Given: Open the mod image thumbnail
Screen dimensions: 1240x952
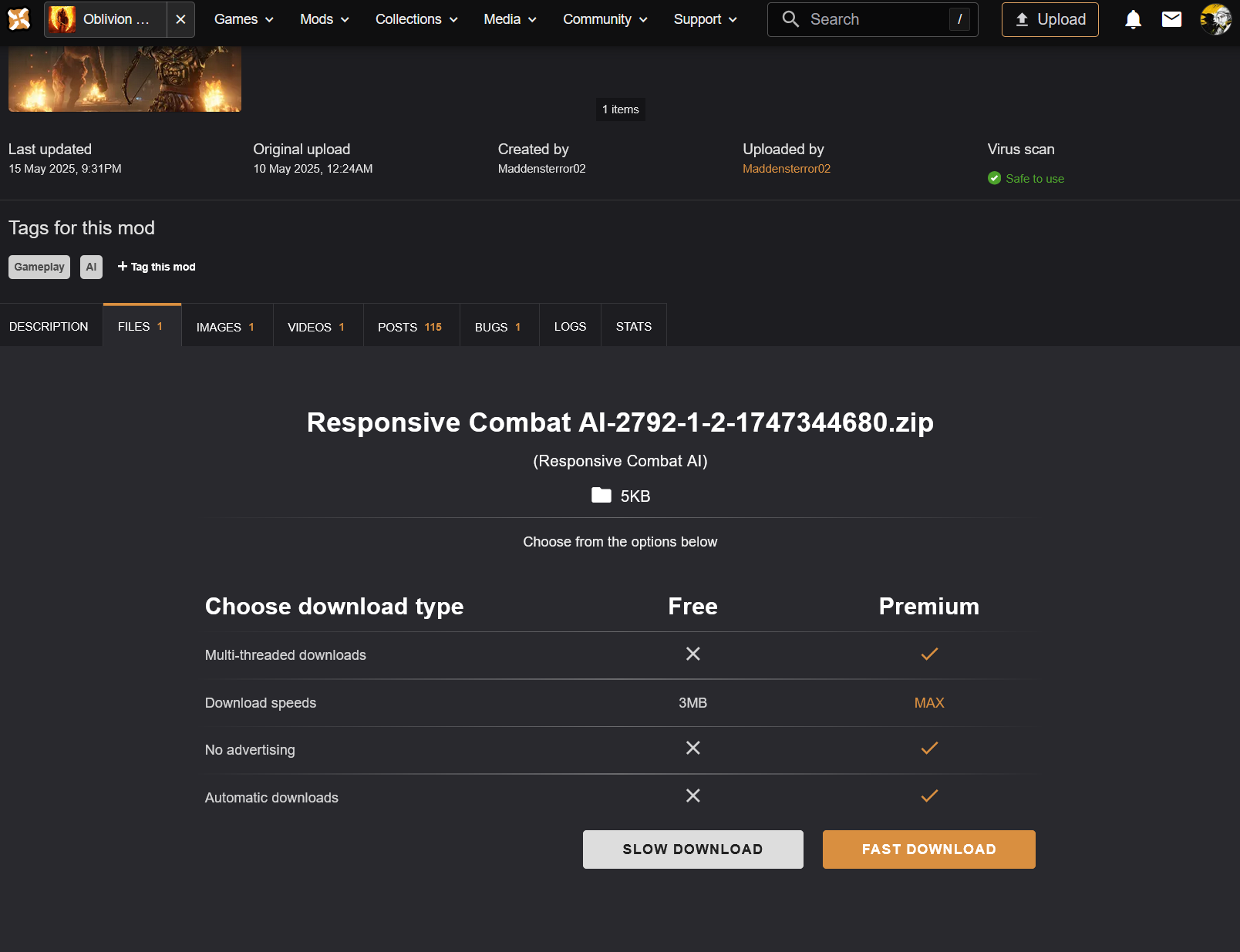Looking at the screenshot, I should tap(125, 79).
